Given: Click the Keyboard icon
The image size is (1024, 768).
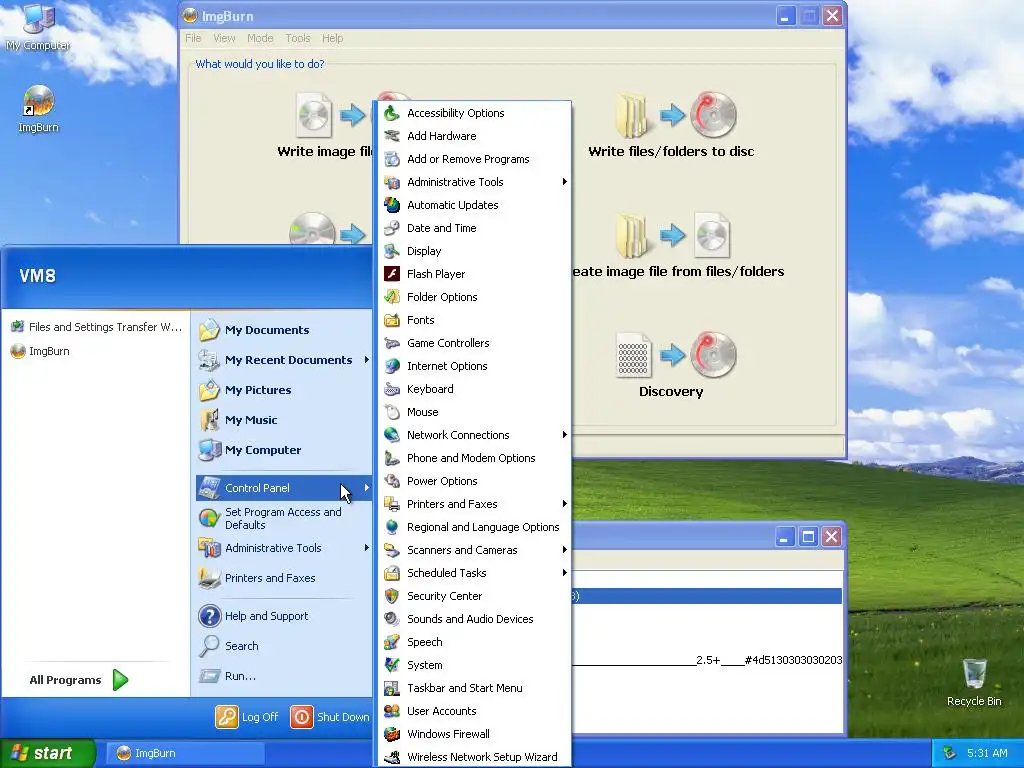Looking at the screenshot, I should click(x=392, y=389).
